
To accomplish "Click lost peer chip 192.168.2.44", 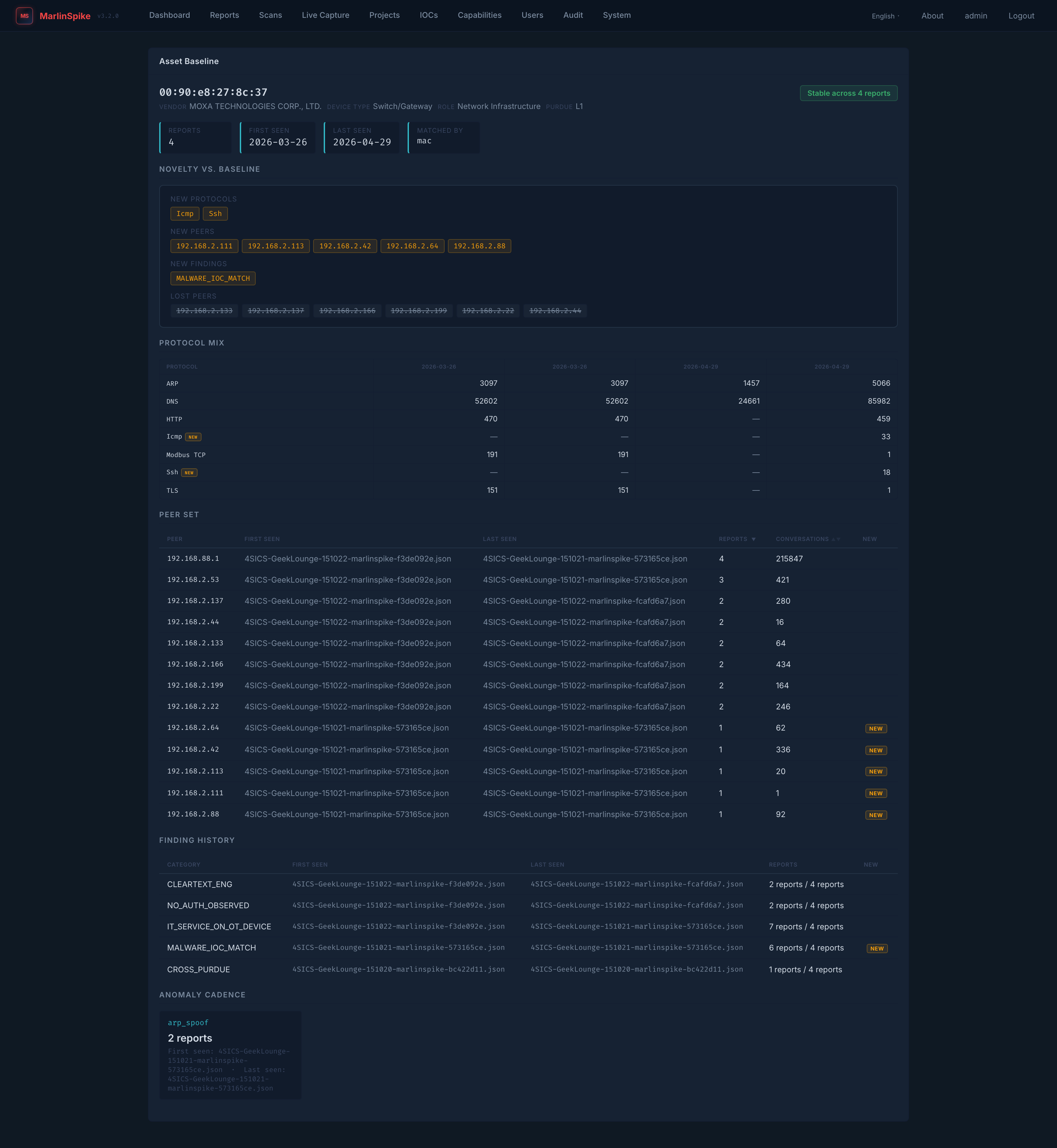I will pyautogui.click(x=555, y=310).
